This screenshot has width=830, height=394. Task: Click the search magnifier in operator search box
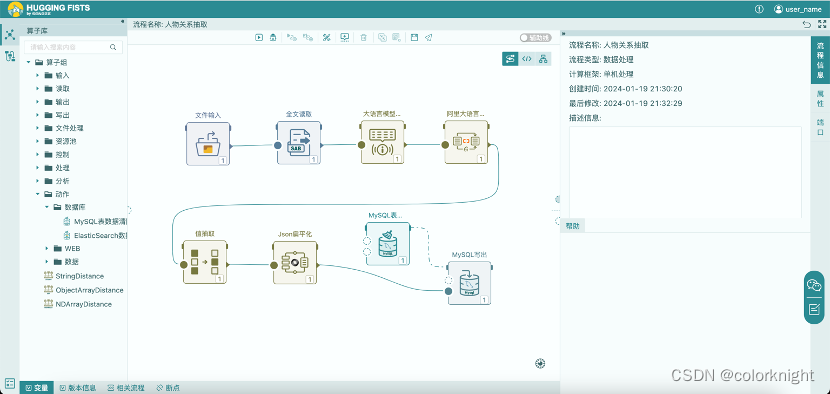tap(113, 47)
